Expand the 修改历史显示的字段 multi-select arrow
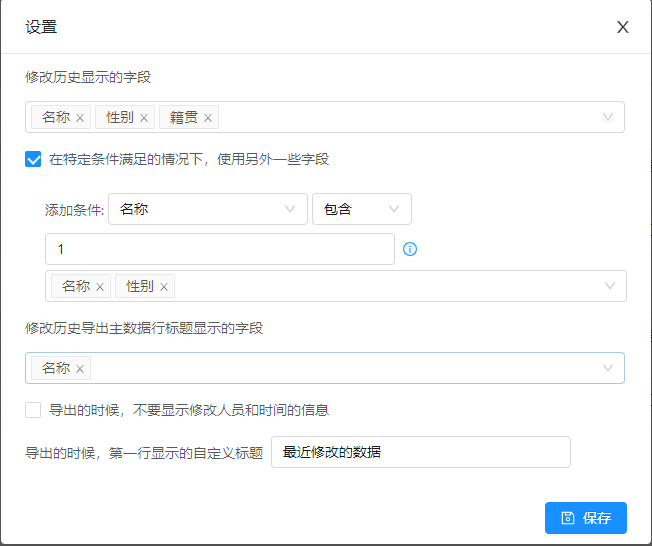 click(608, 117)
